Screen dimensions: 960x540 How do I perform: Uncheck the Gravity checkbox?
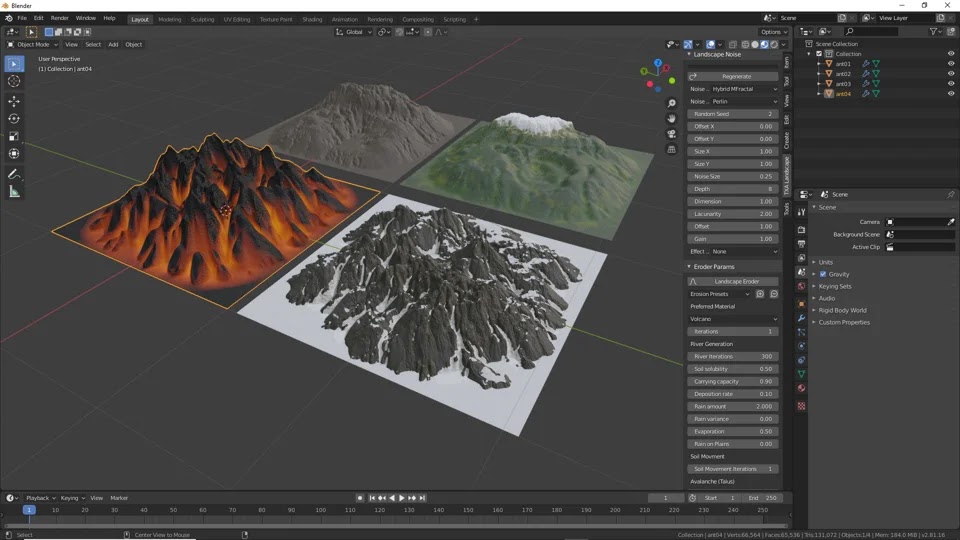tap(823, 274)
